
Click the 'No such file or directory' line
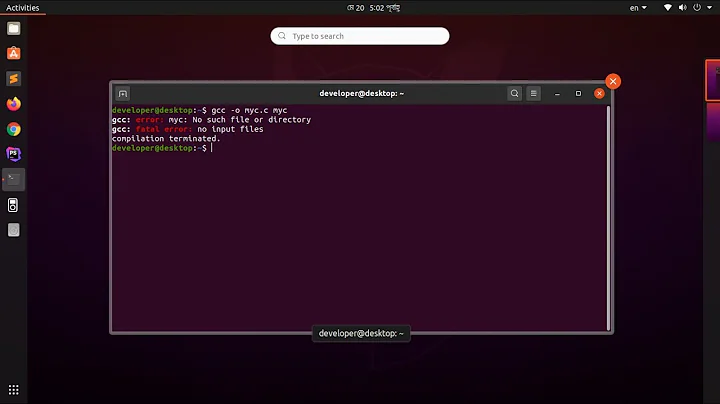point(211,120)
